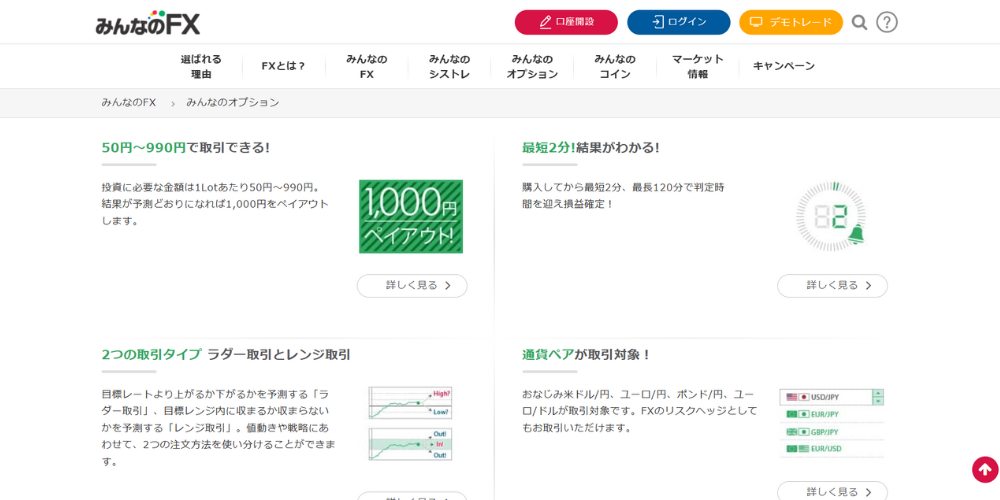Click the GBP/JPY currency pair row
This screenshot has height=500, width=1000.
(x=832, y=432)
